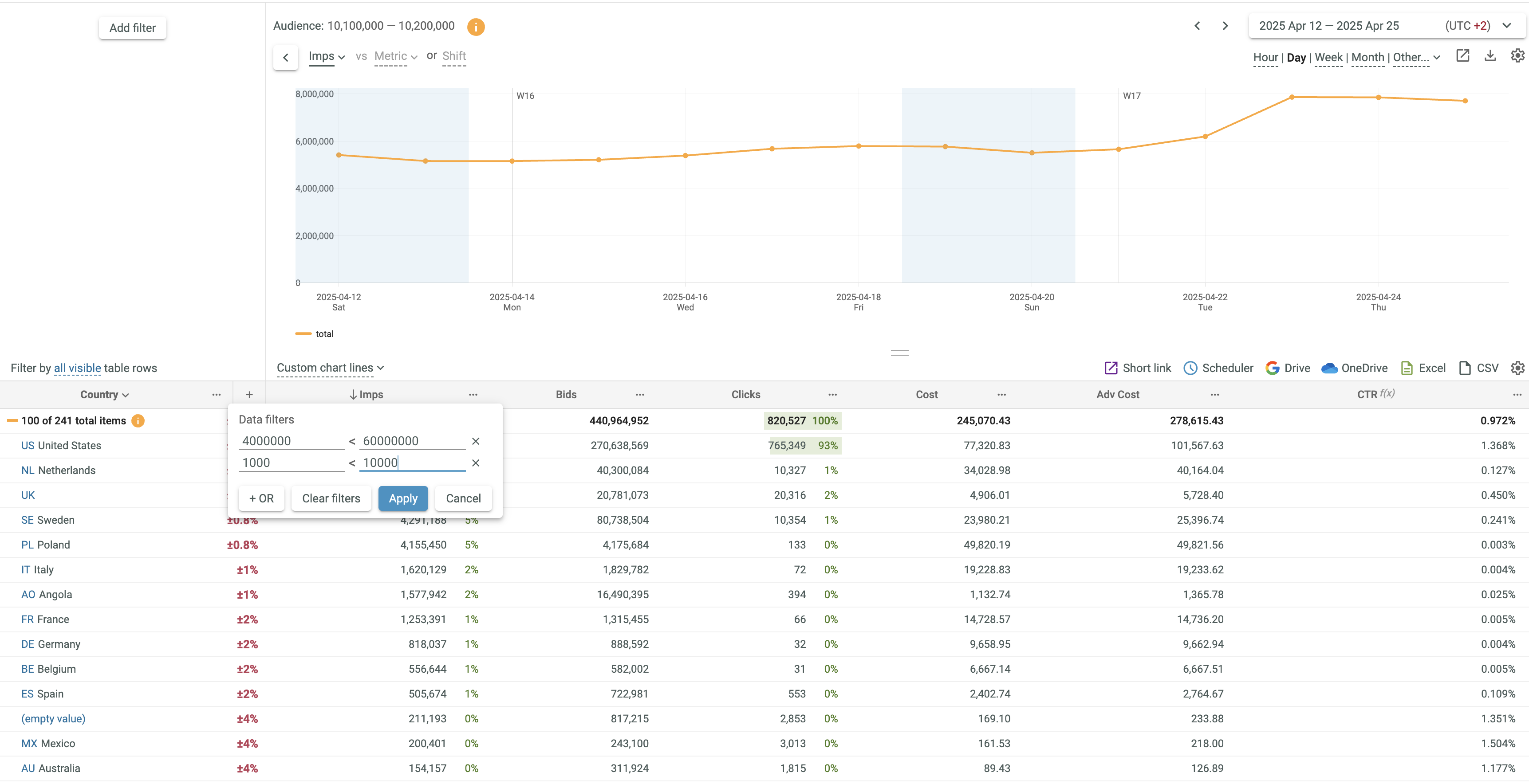
Task: Export to Google Drive
Action: point(1288,368)
